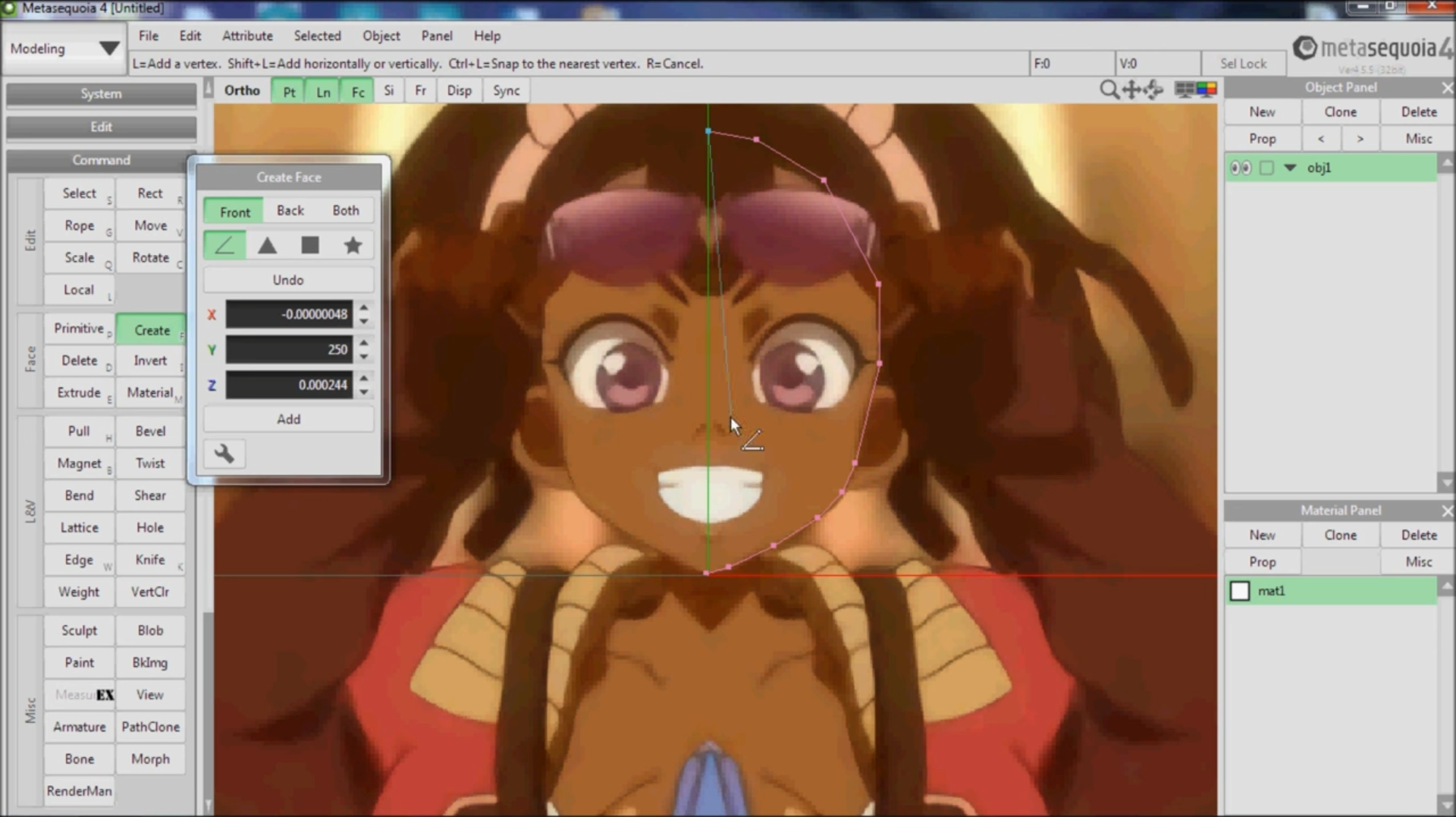
Task: Activate the Extrude command
Action: tap(79, 393)
